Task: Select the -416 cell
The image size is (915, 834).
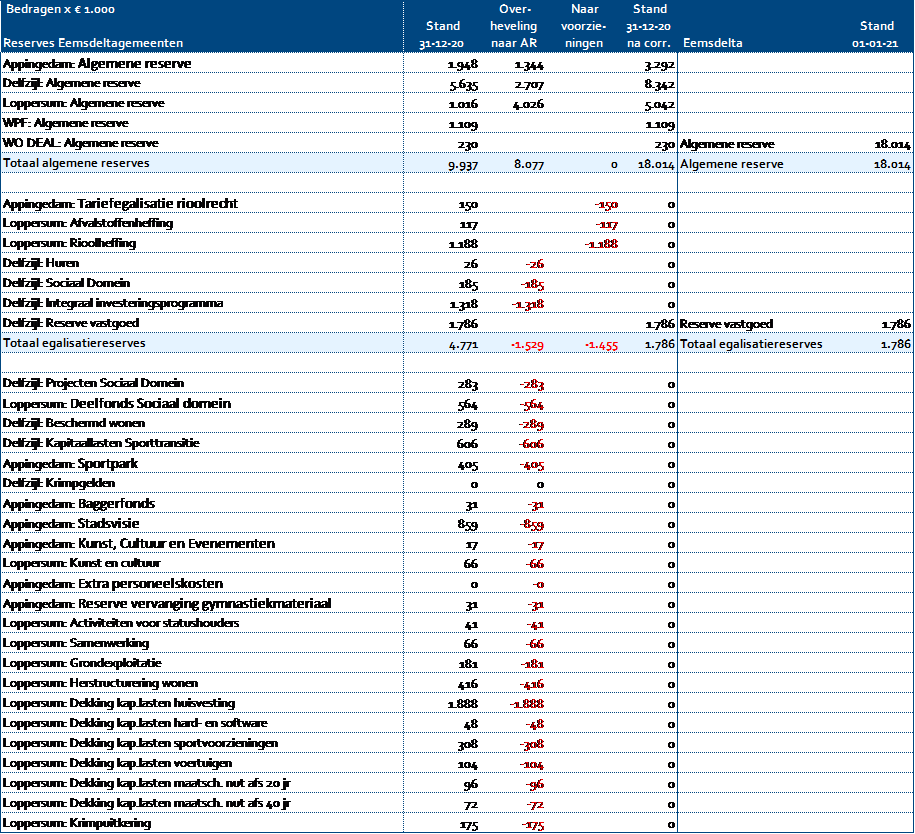Action: 531,684
